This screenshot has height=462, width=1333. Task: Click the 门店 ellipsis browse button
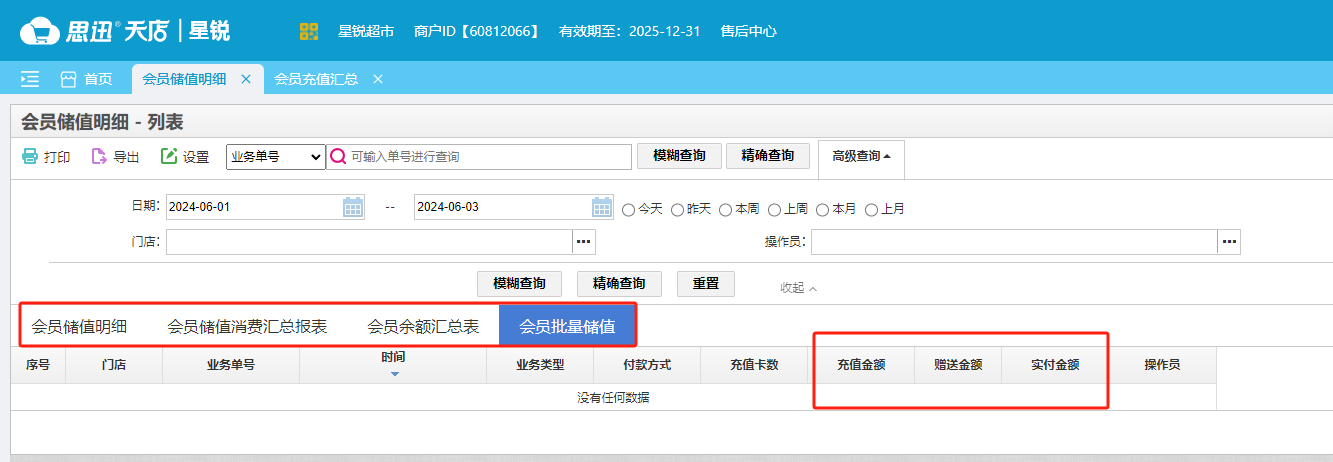pos(584,242)
